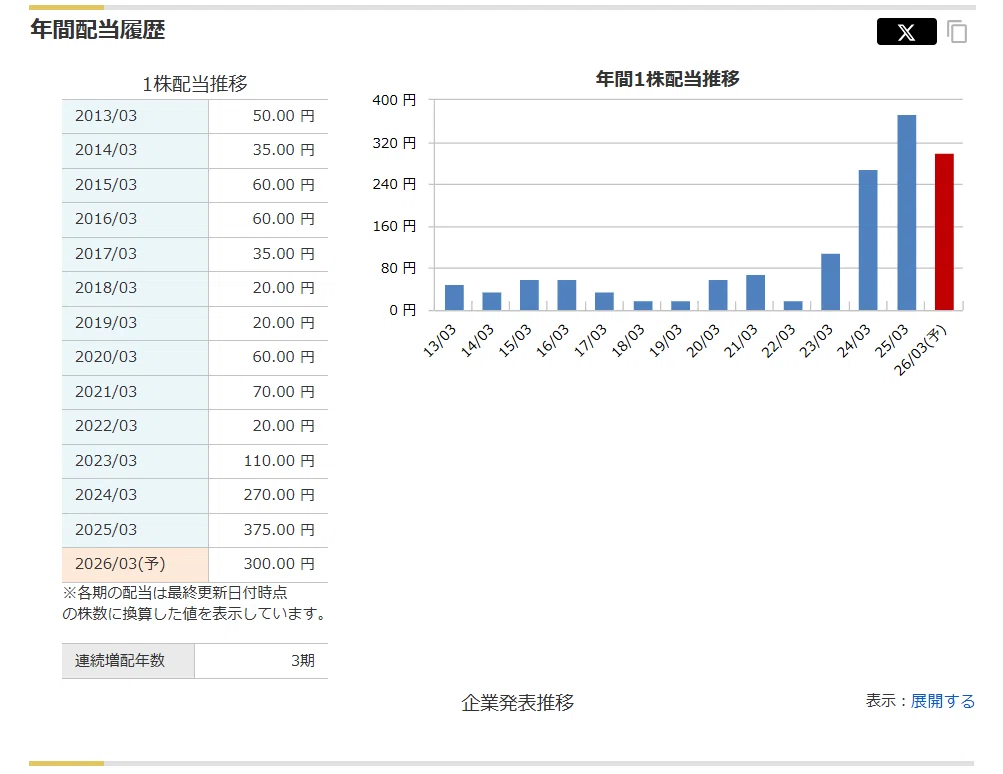
Task: Select the 2016/03 row label
Action: [x=135, y=219]
